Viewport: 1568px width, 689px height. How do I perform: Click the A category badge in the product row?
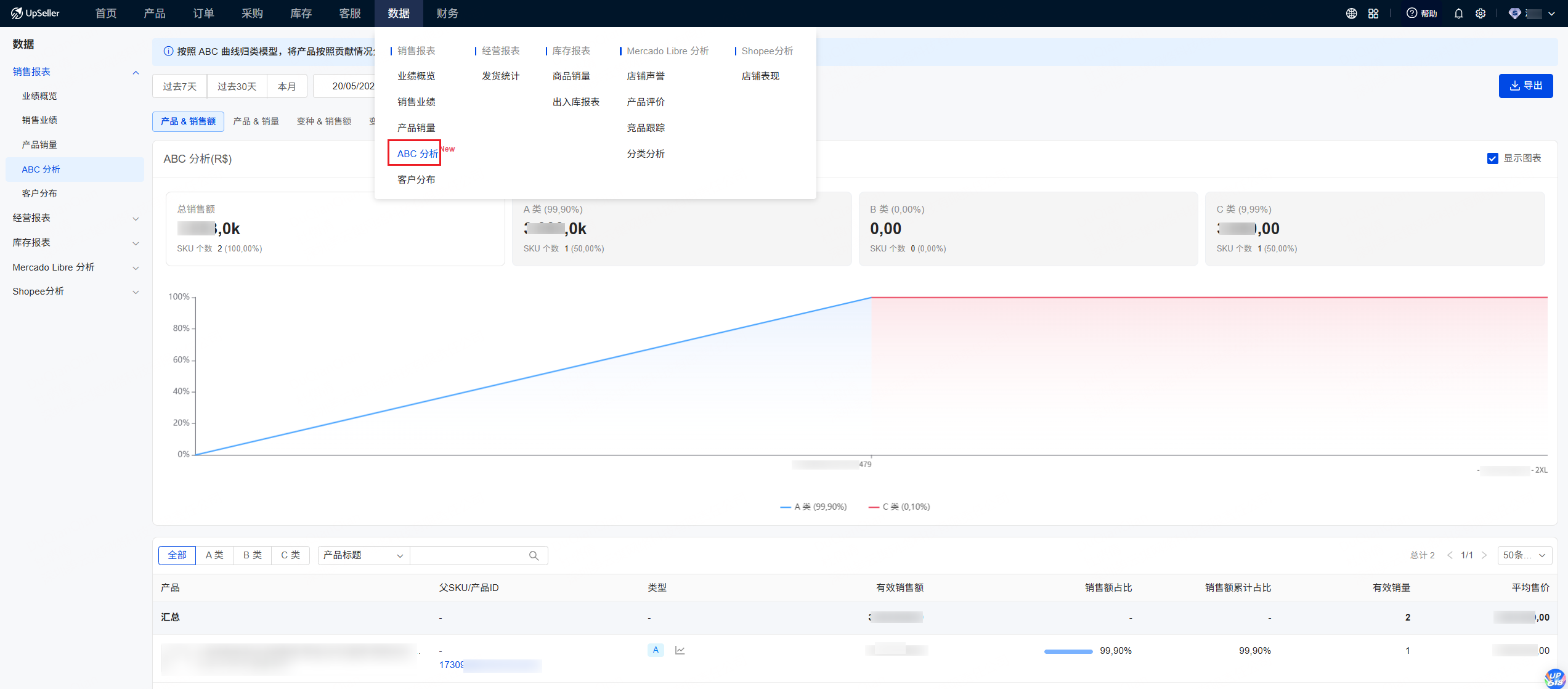click(x=656, y=650)
